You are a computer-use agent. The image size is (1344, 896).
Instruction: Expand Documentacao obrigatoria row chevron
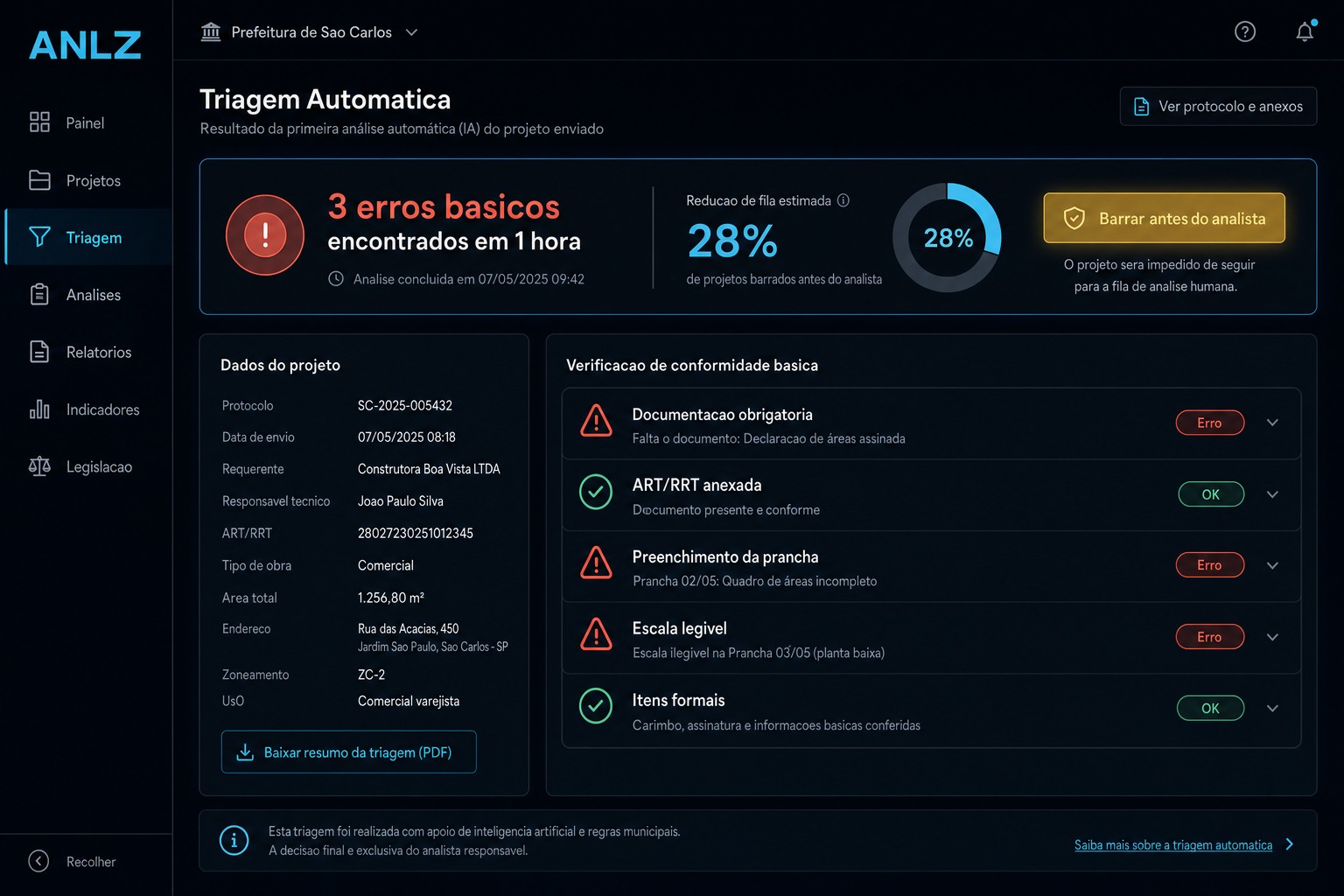pyautogui.click(x=1273, y=423)
